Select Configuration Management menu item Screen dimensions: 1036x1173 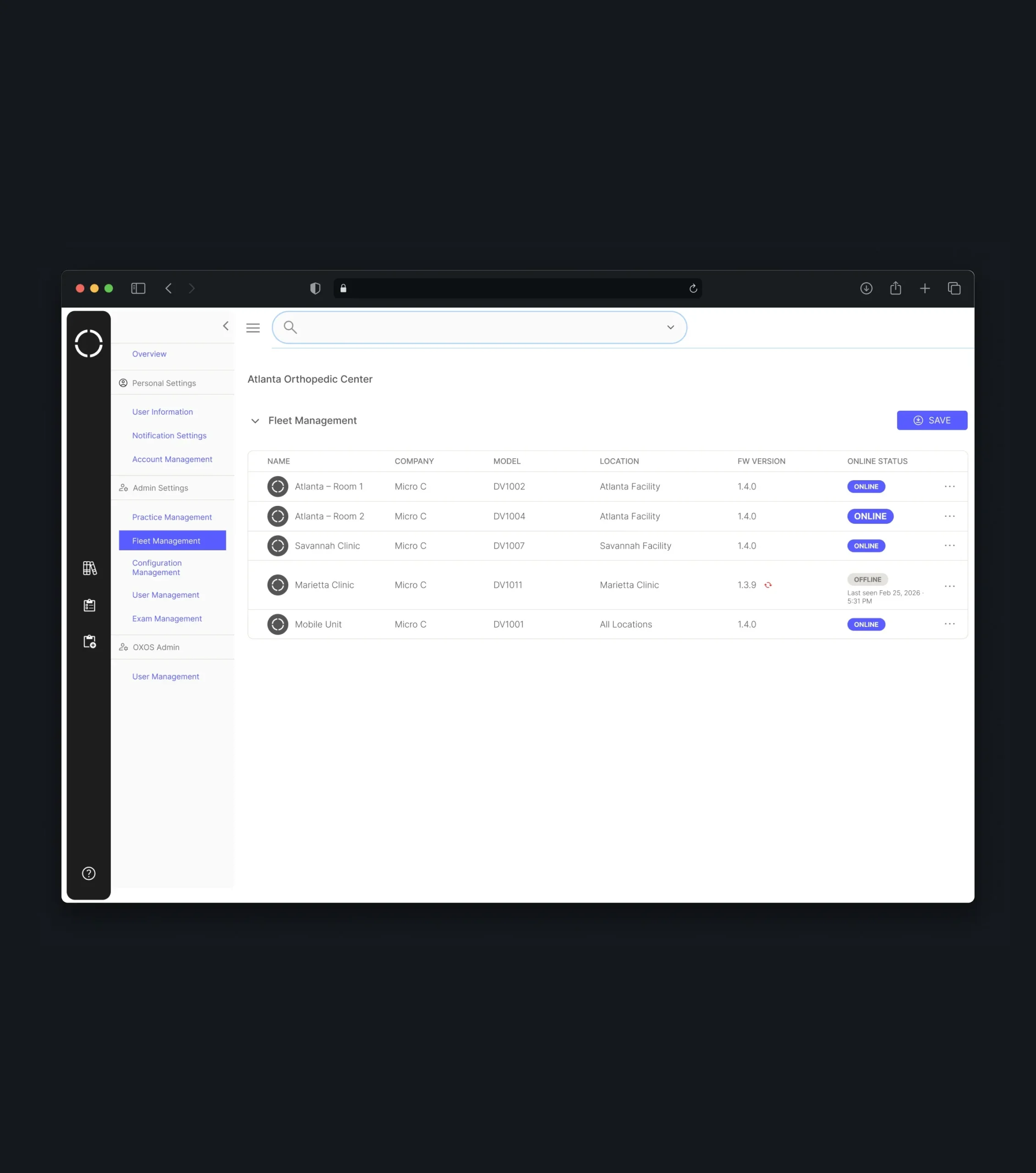pyautogui.click(x=157, y=568)
